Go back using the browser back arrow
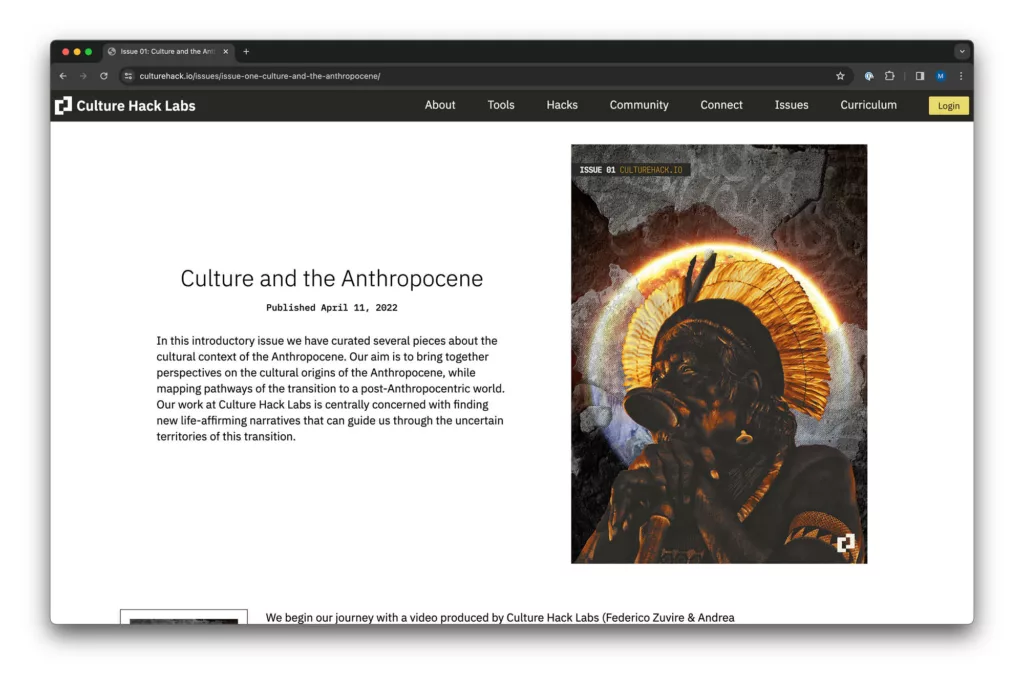1024x675 pixels. [63, 76]
